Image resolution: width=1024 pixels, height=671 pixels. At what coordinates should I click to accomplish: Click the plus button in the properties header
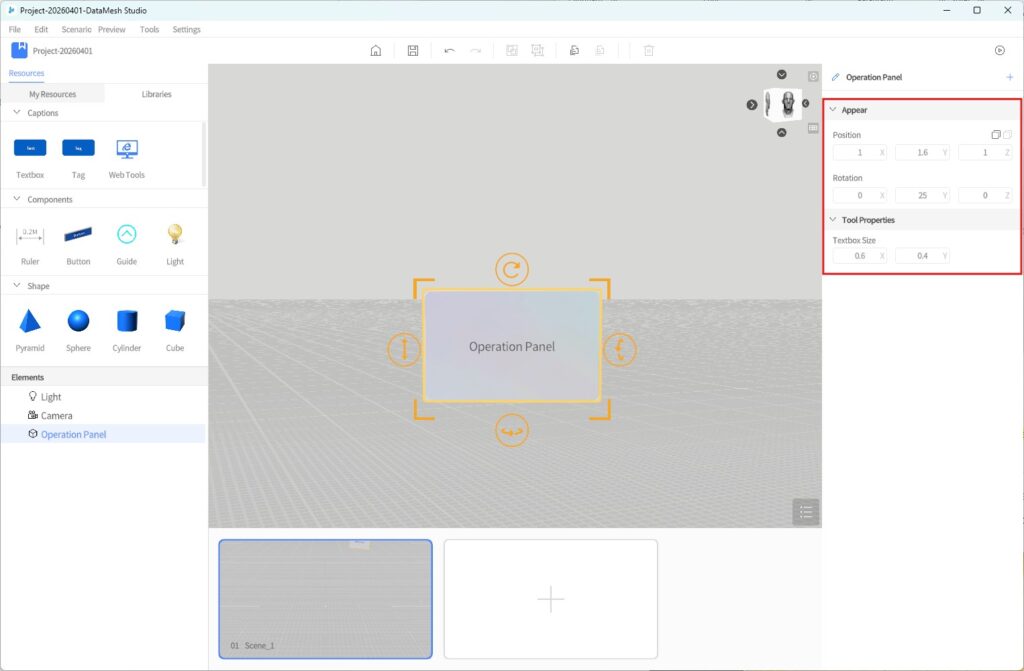[x=1009, y=77]
